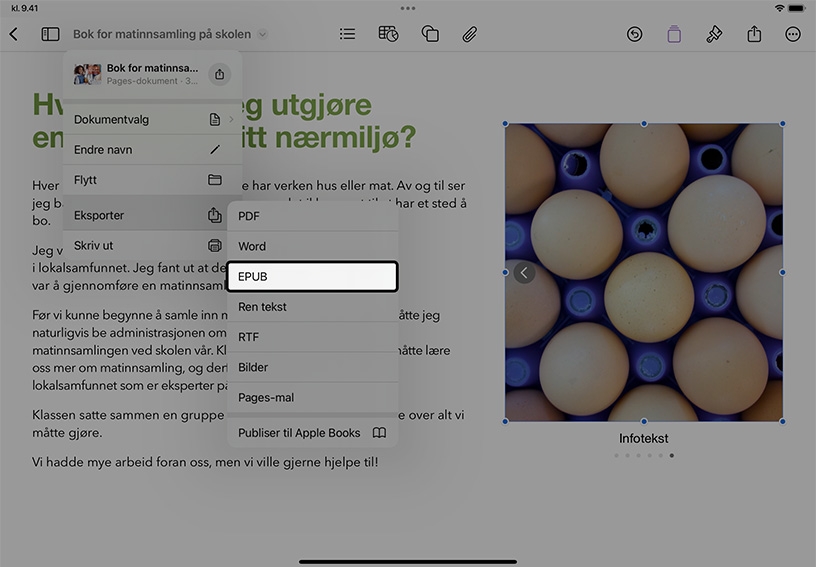This screenshot has width=816, height=567.
Task: Tap the share button beside document name
Action: click(x=220, y=74)
